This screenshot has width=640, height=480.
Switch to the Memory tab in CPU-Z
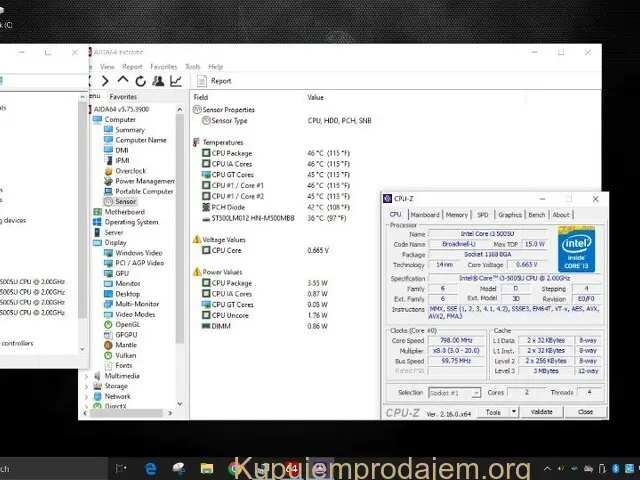pos(457,214)
